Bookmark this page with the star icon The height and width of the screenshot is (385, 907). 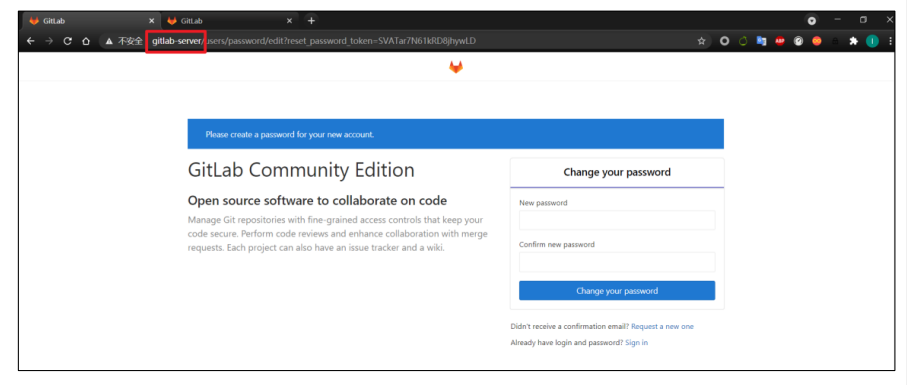point(701,41)
